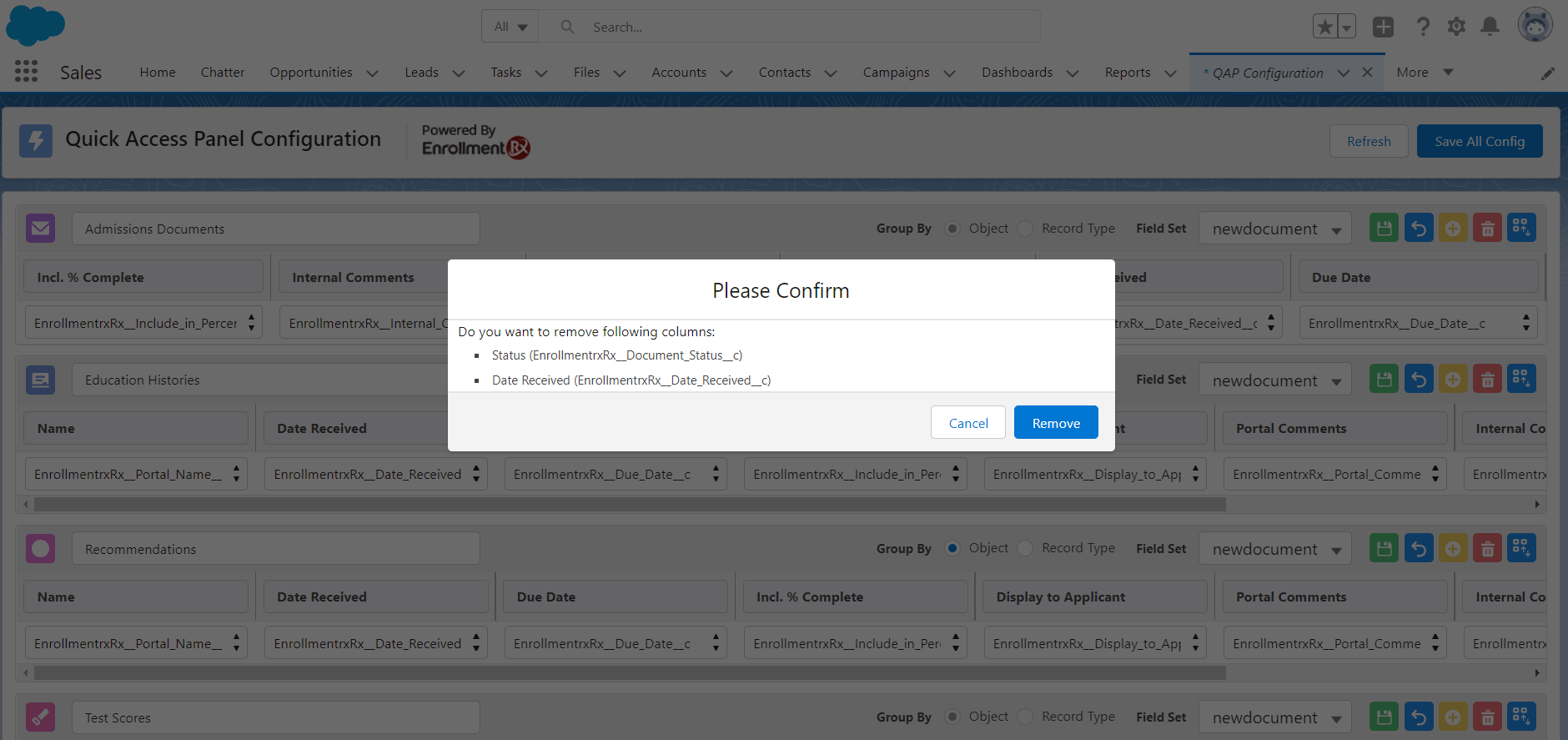Confirm by clicking the Remove button
This screenshot has height=740, width=1568.
[1055, 423]
